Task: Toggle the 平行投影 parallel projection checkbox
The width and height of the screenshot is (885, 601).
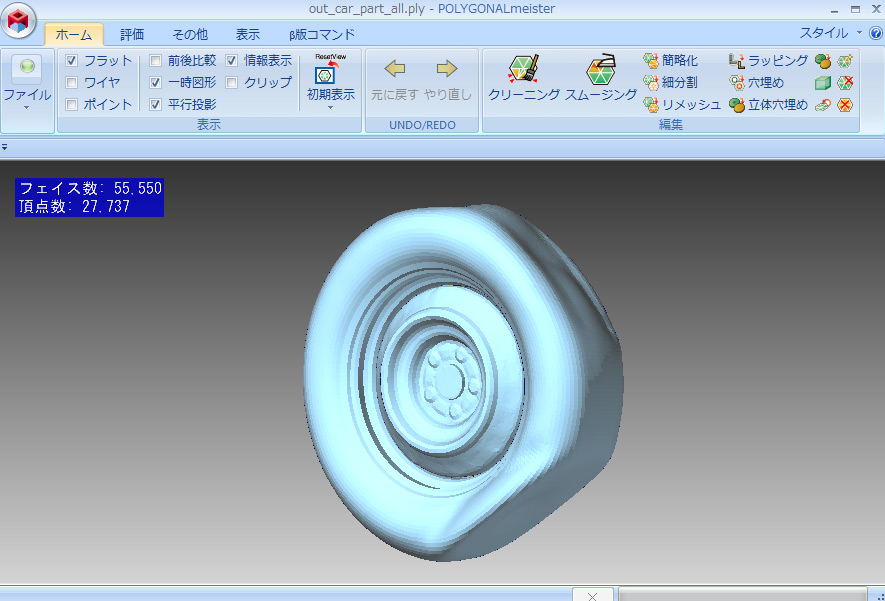Action: (x=155, y=104)
